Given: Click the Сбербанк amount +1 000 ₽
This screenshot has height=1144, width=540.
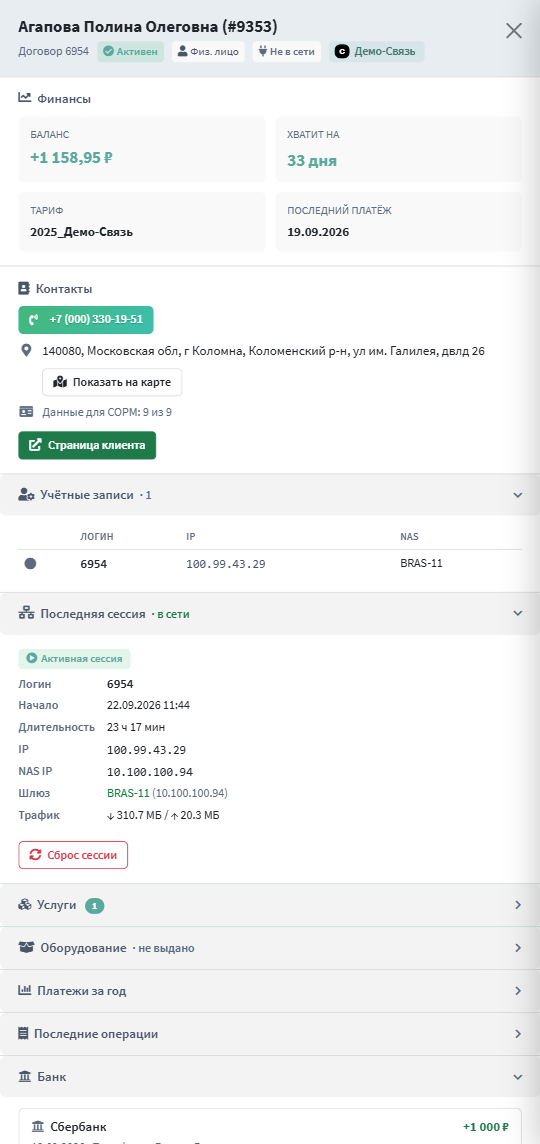Looking at the screenshot, I should click(485, 1127).
